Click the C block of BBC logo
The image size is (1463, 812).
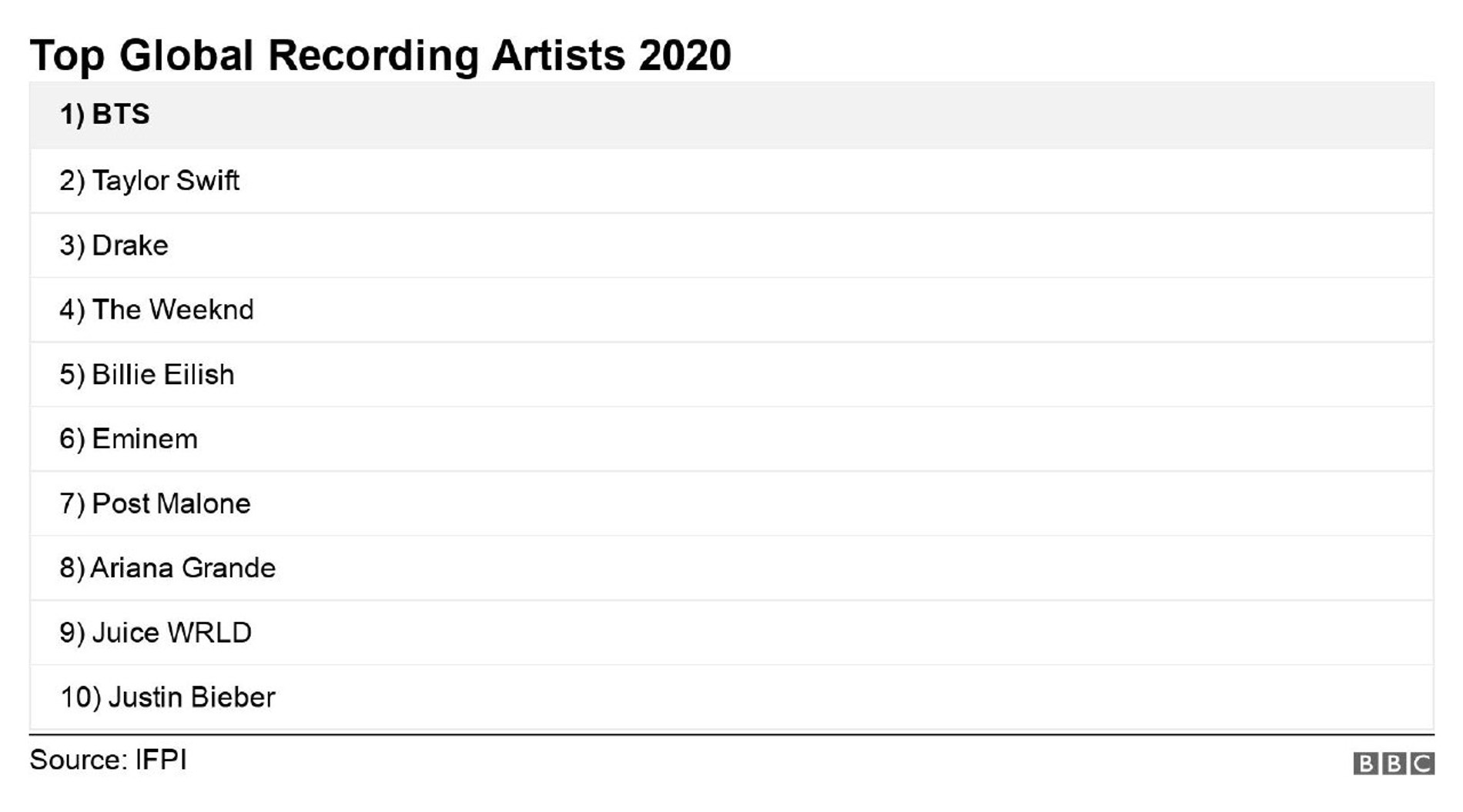pos(1422,764)
